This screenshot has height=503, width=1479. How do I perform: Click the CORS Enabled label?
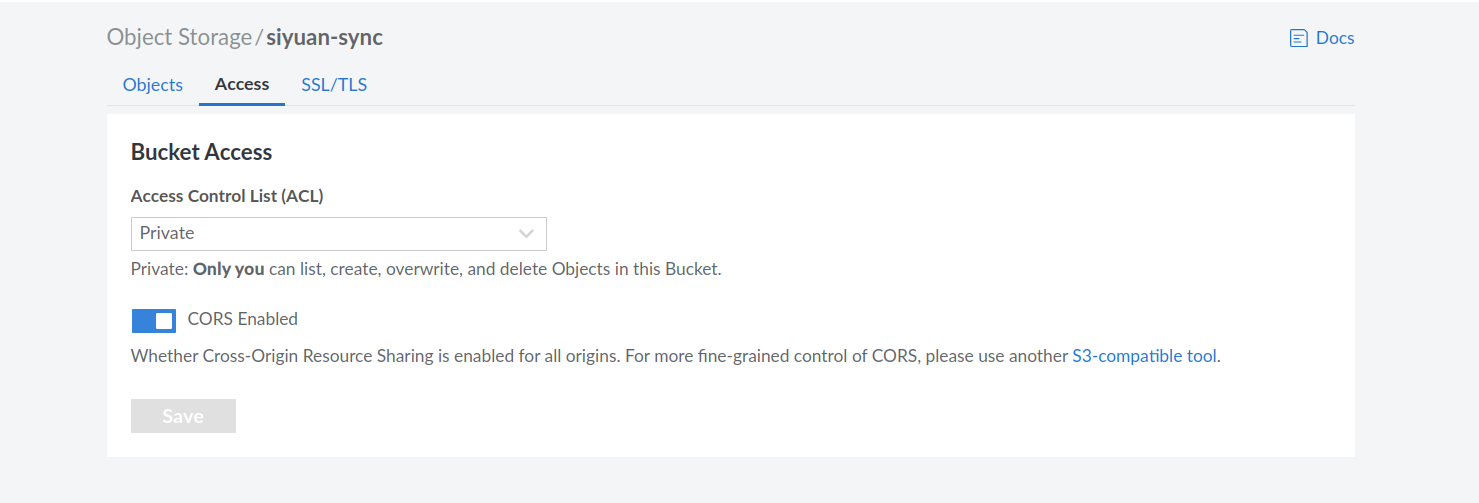point(243,320)
